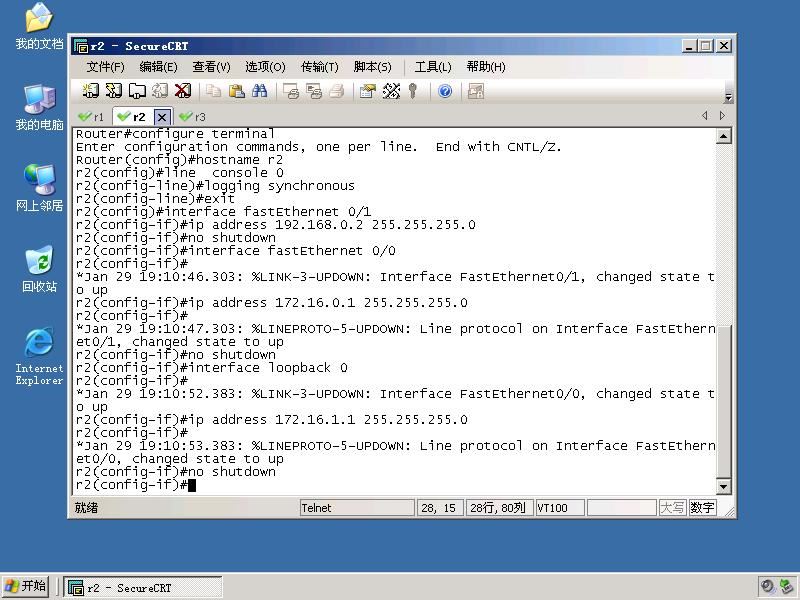The image size is (800, 600).
Task: Open the 文件(F) menu
Action: coord(105,67)
